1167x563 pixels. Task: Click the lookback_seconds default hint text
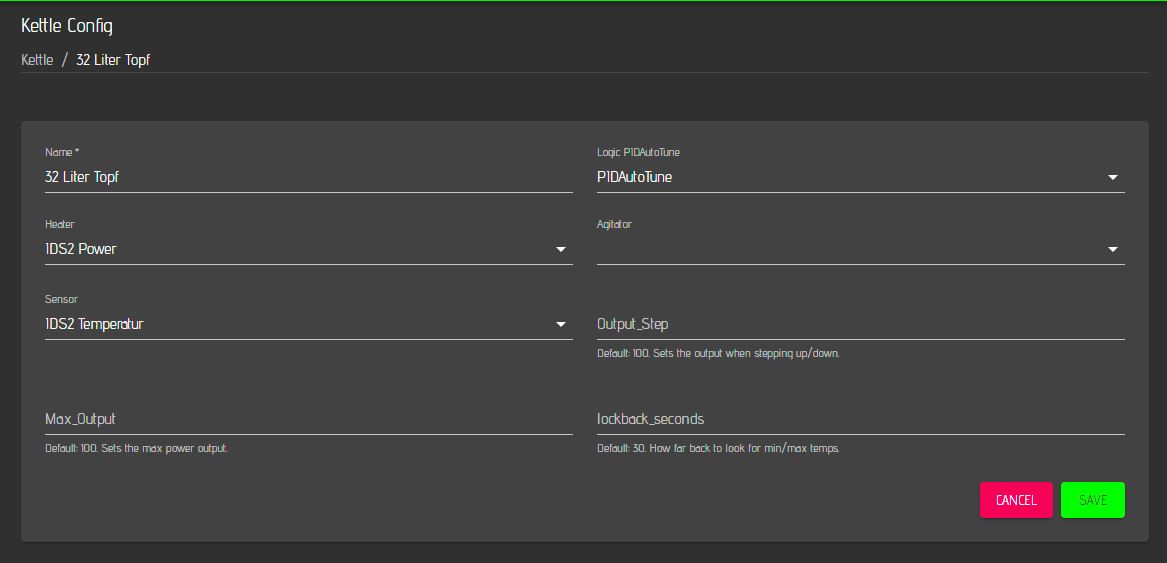[x=717, y=449]
